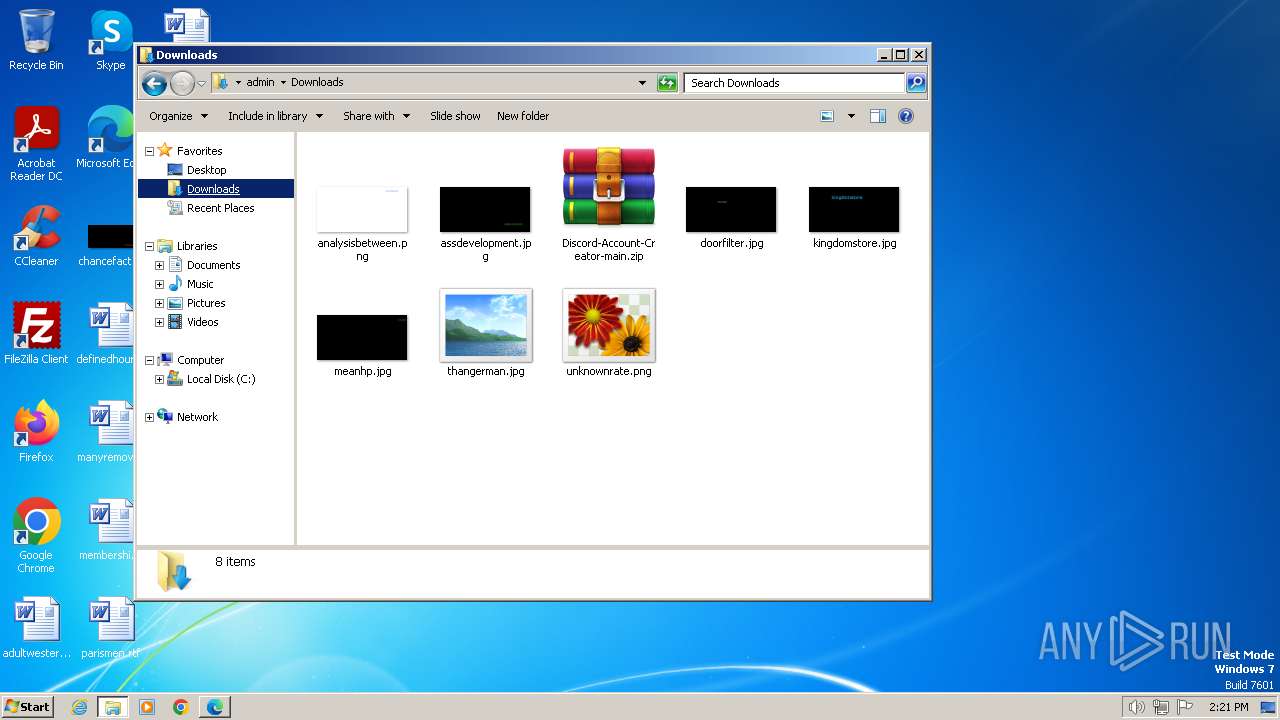Click the New folder button

pyautogui.click(x=523, y=116)
